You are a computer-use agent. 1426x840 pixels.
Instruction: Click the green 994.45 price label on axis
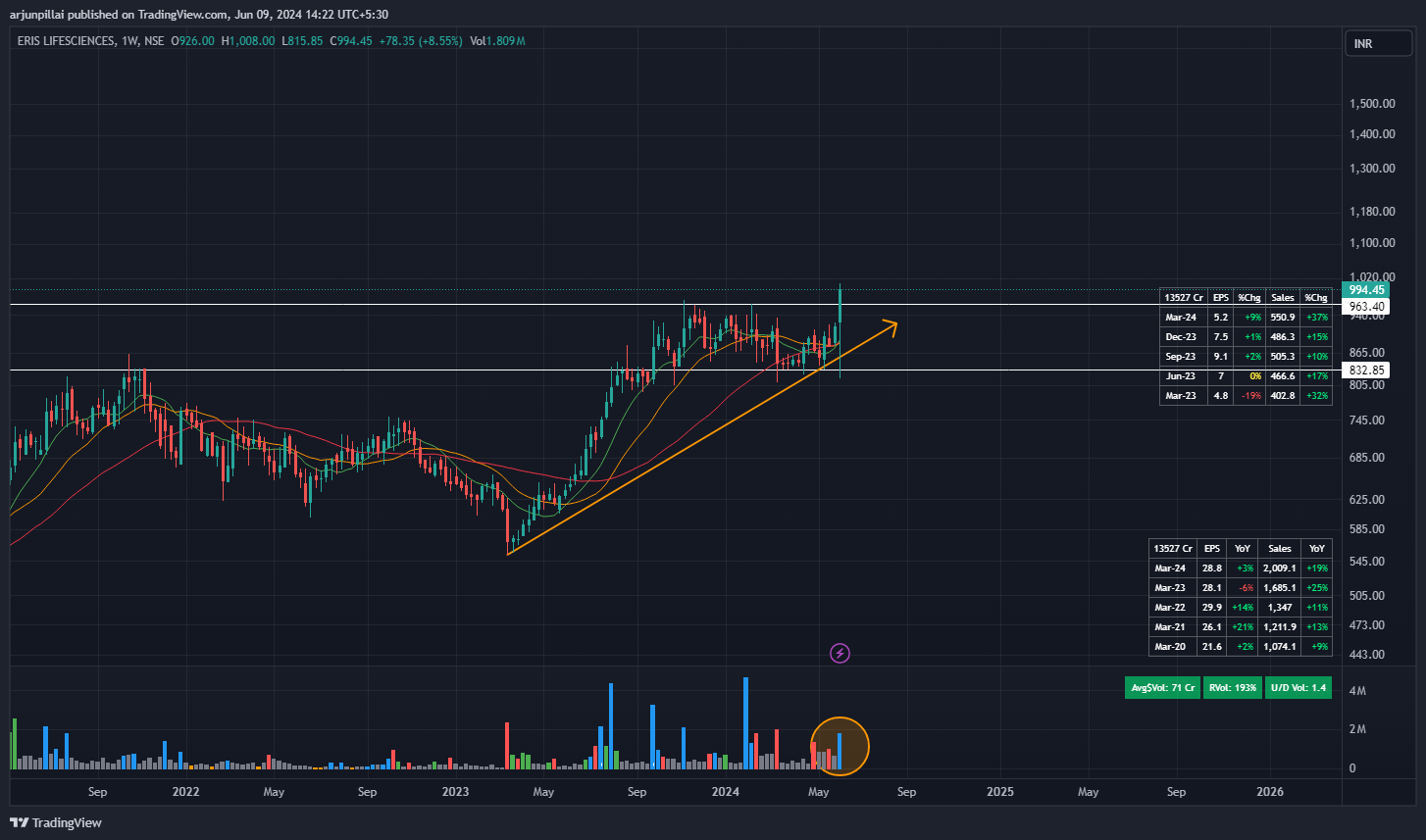[x=1366, y=290]
